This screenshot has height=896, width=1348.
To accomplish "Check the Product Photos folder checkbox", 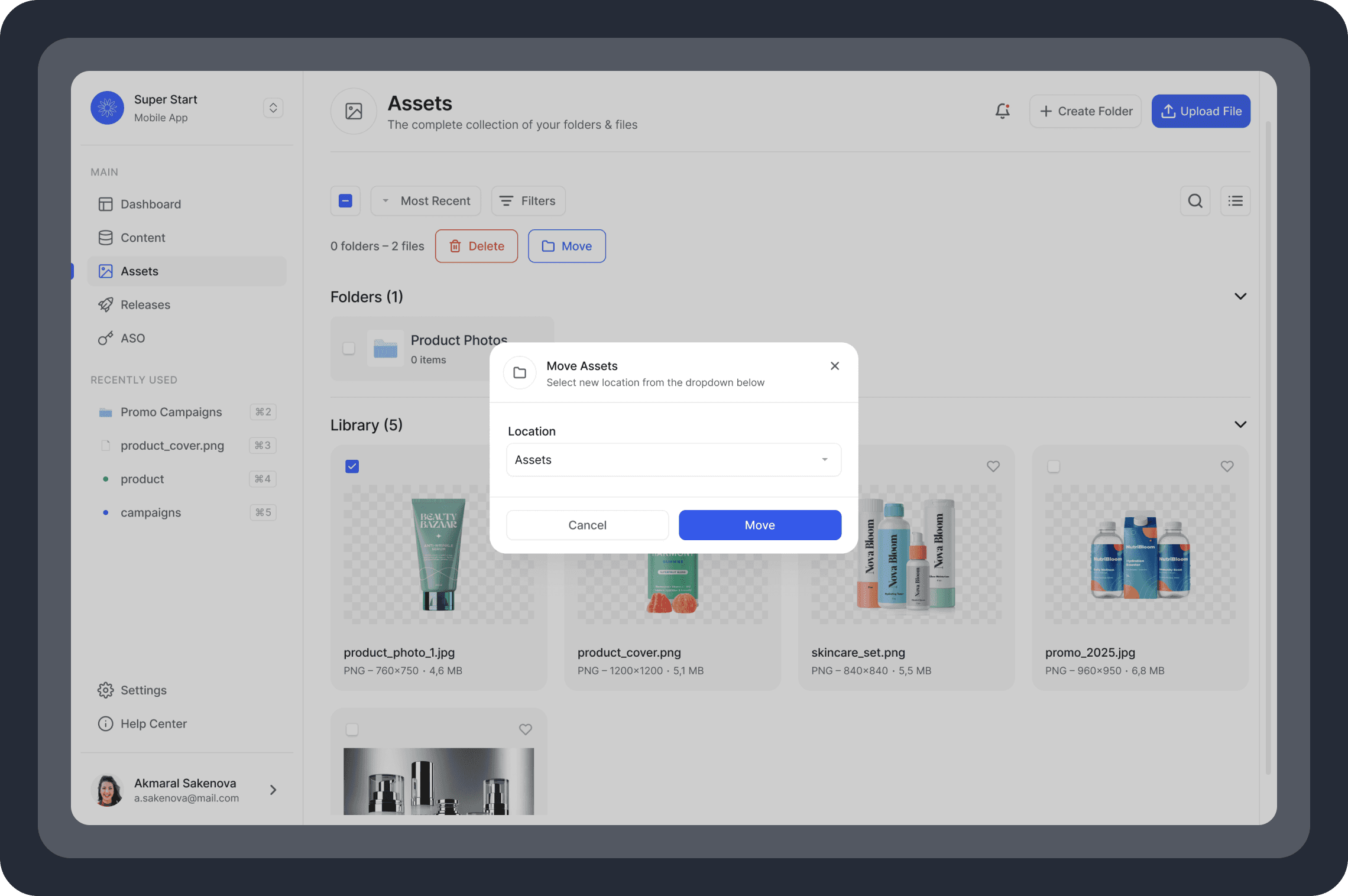I will 348,349.
